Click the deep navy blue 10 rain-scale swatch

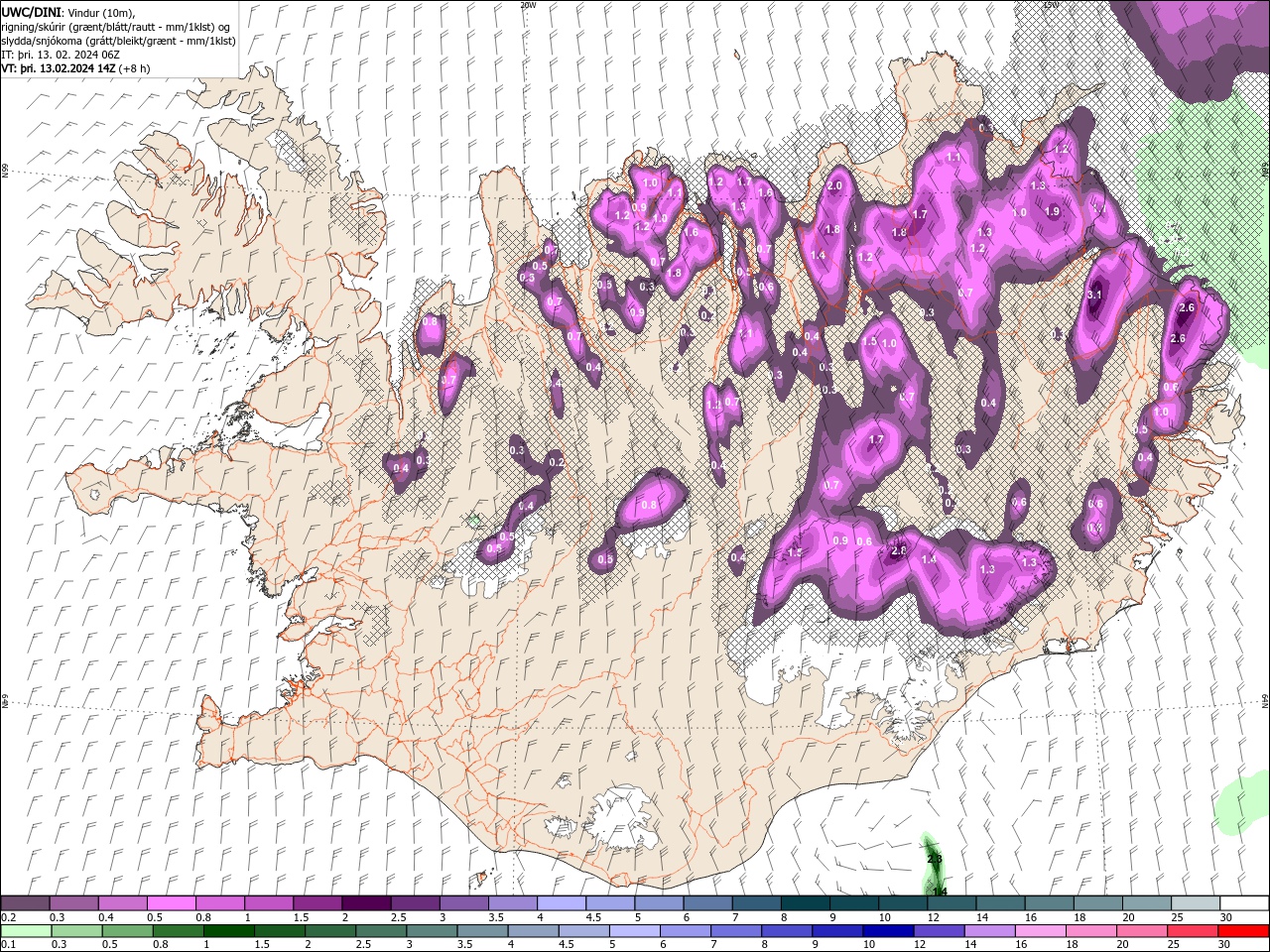click(886, 931)
